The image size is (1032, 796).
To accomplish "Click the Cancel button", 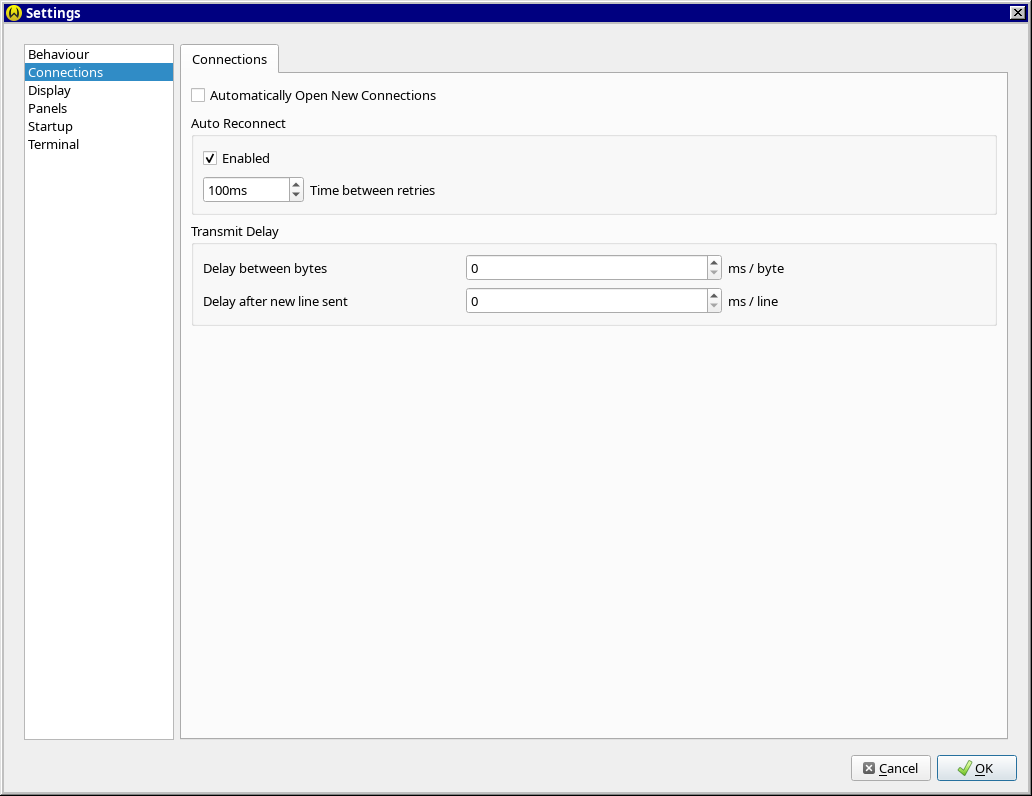I will (890, 768).
